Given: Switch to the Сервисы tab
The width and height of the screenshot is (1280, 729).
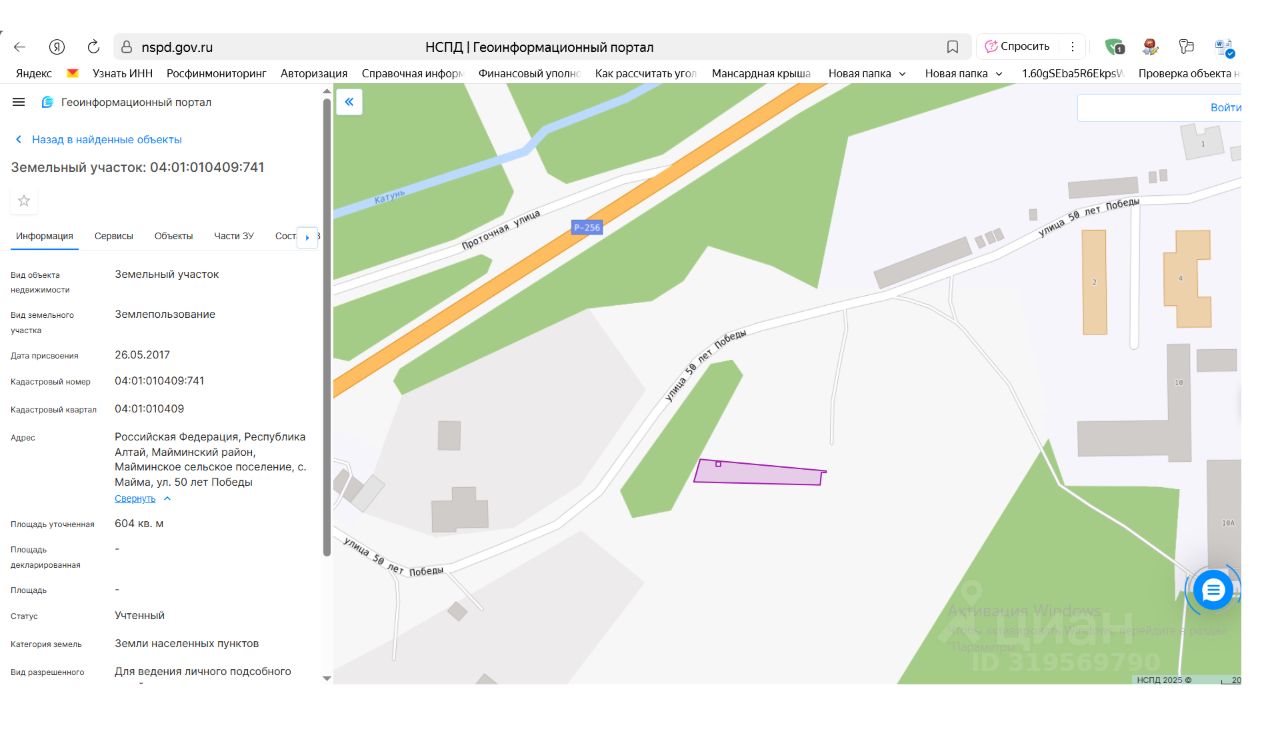Looking at the screenshot, I should pos(114,236).
